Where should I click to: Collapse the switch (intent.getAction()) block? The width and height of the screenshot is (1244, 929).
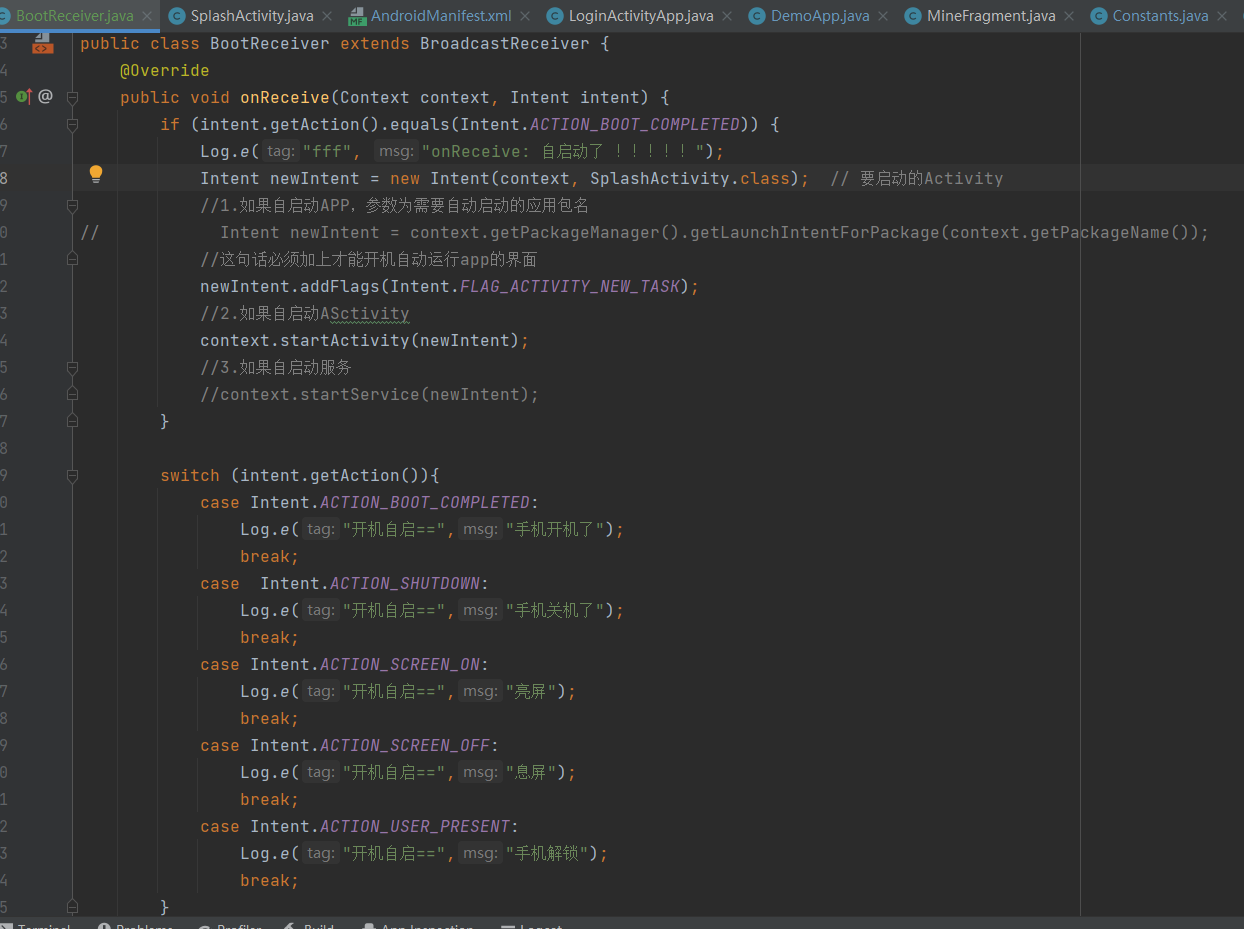click(72, 476)
